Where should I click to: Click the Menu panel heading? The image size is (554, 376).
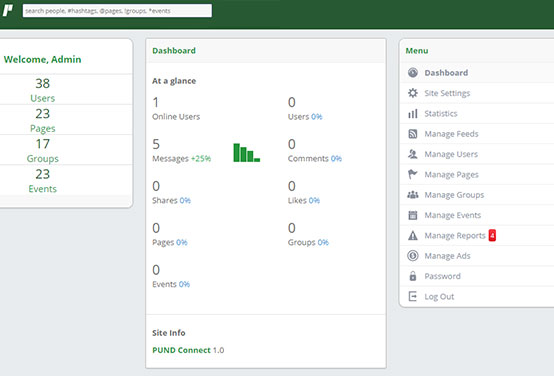point(417,51)
